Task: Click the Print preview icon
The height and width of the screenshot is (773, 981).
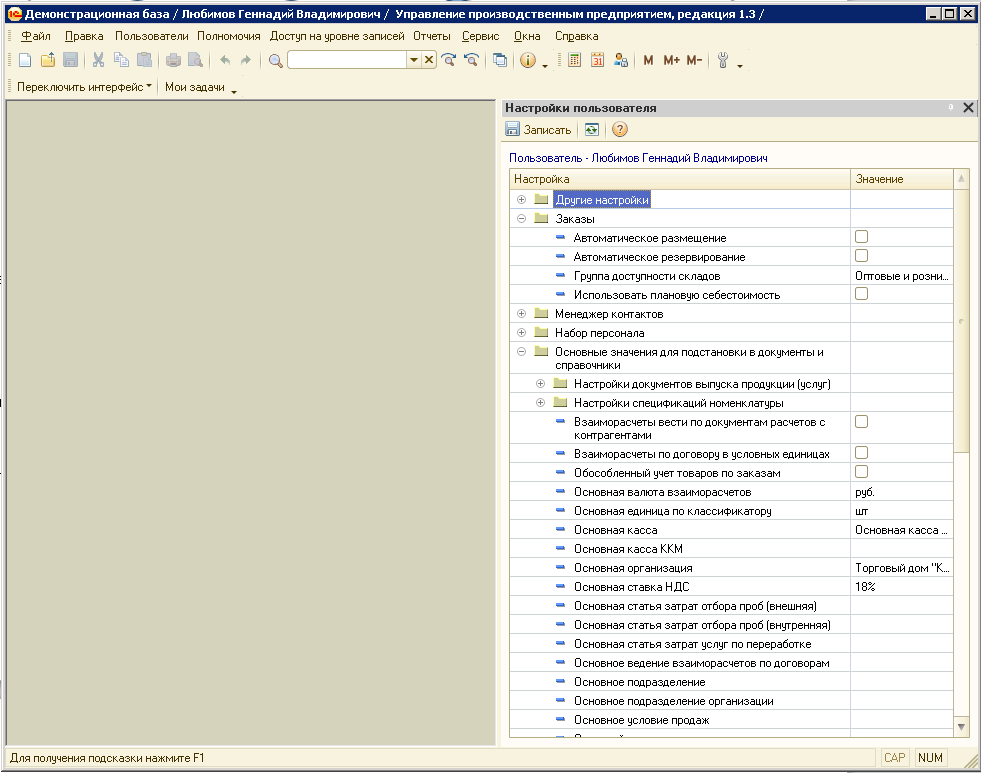Action: [x=196, y=60]
